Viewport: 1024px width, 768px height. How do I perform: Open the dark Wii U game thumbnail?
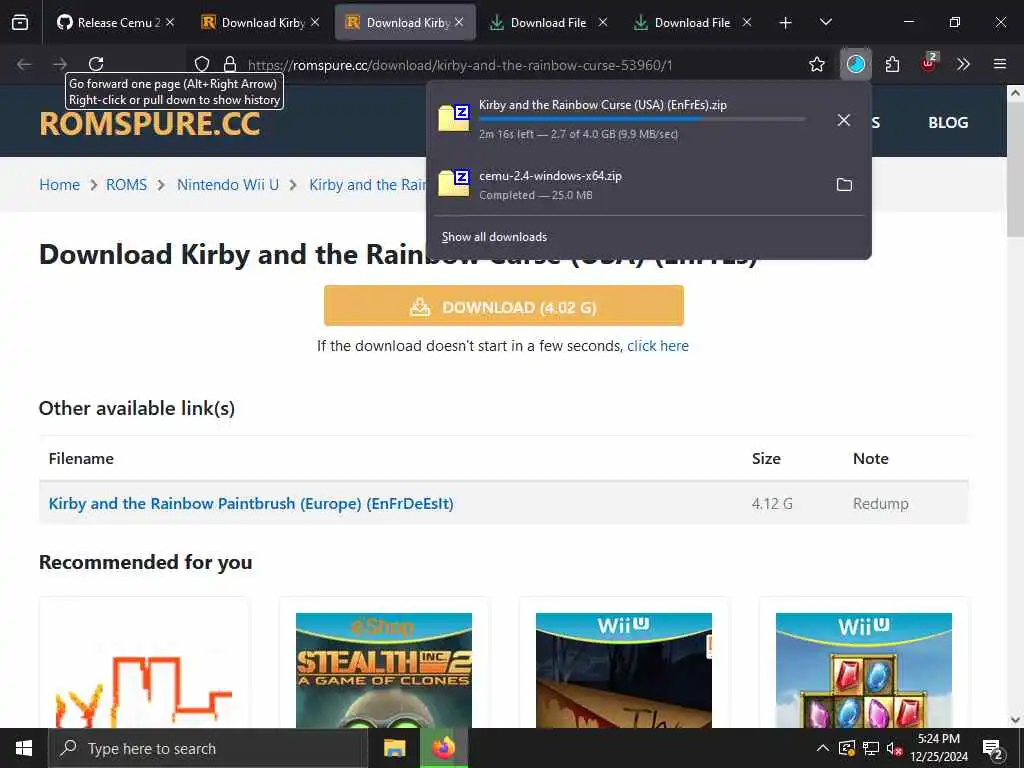624,670
